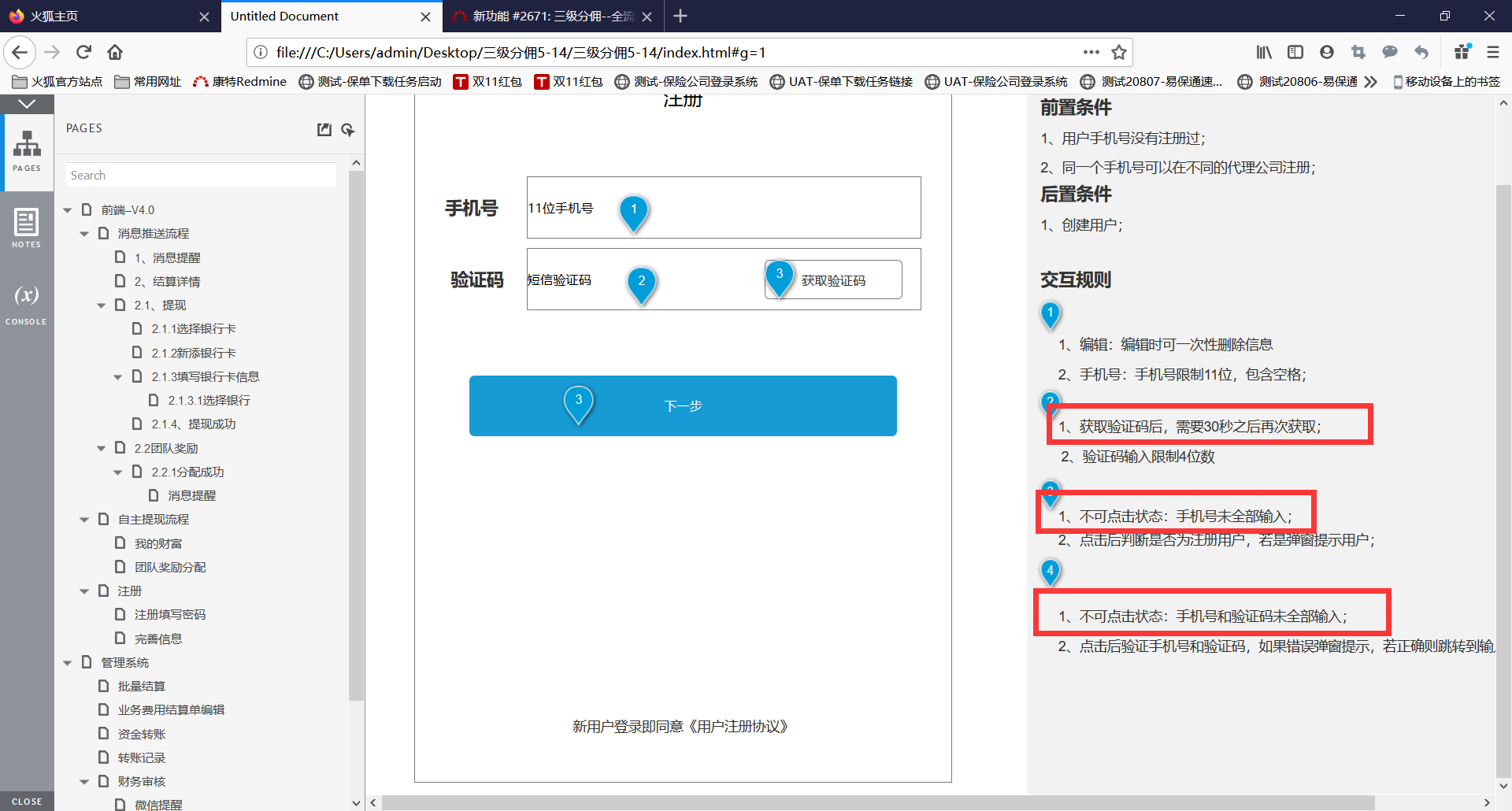Viewport: 1512px width, 811px height.
Task: Open the 注册填写密码 page
Action: 170,615
